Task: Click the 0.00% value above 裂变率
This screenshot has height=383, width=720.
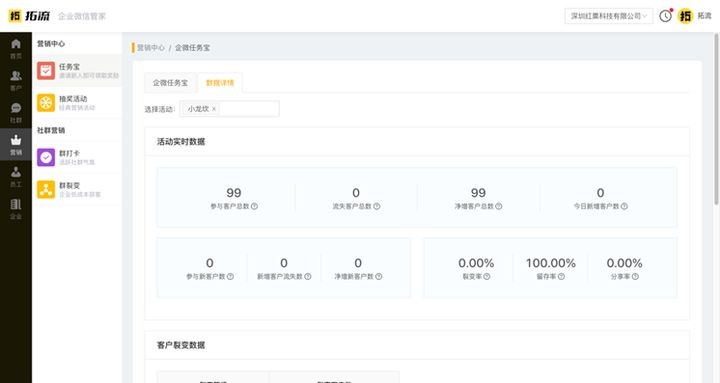Action: tap(476, 263)
